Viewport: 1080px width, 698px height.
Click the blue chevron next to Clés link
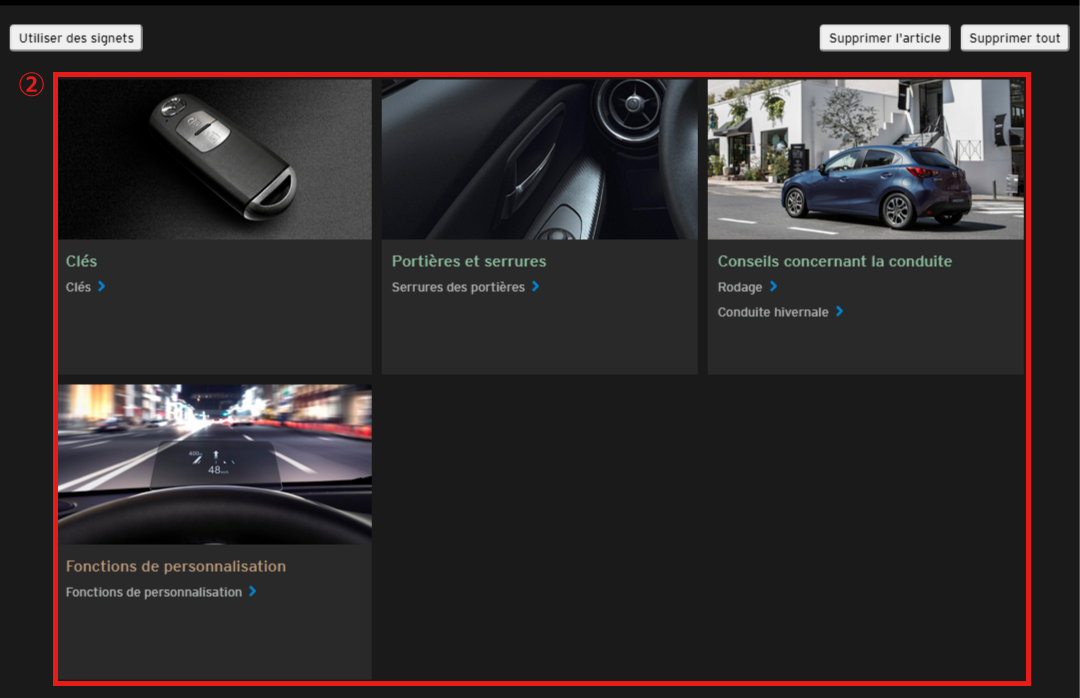point(102,287)
